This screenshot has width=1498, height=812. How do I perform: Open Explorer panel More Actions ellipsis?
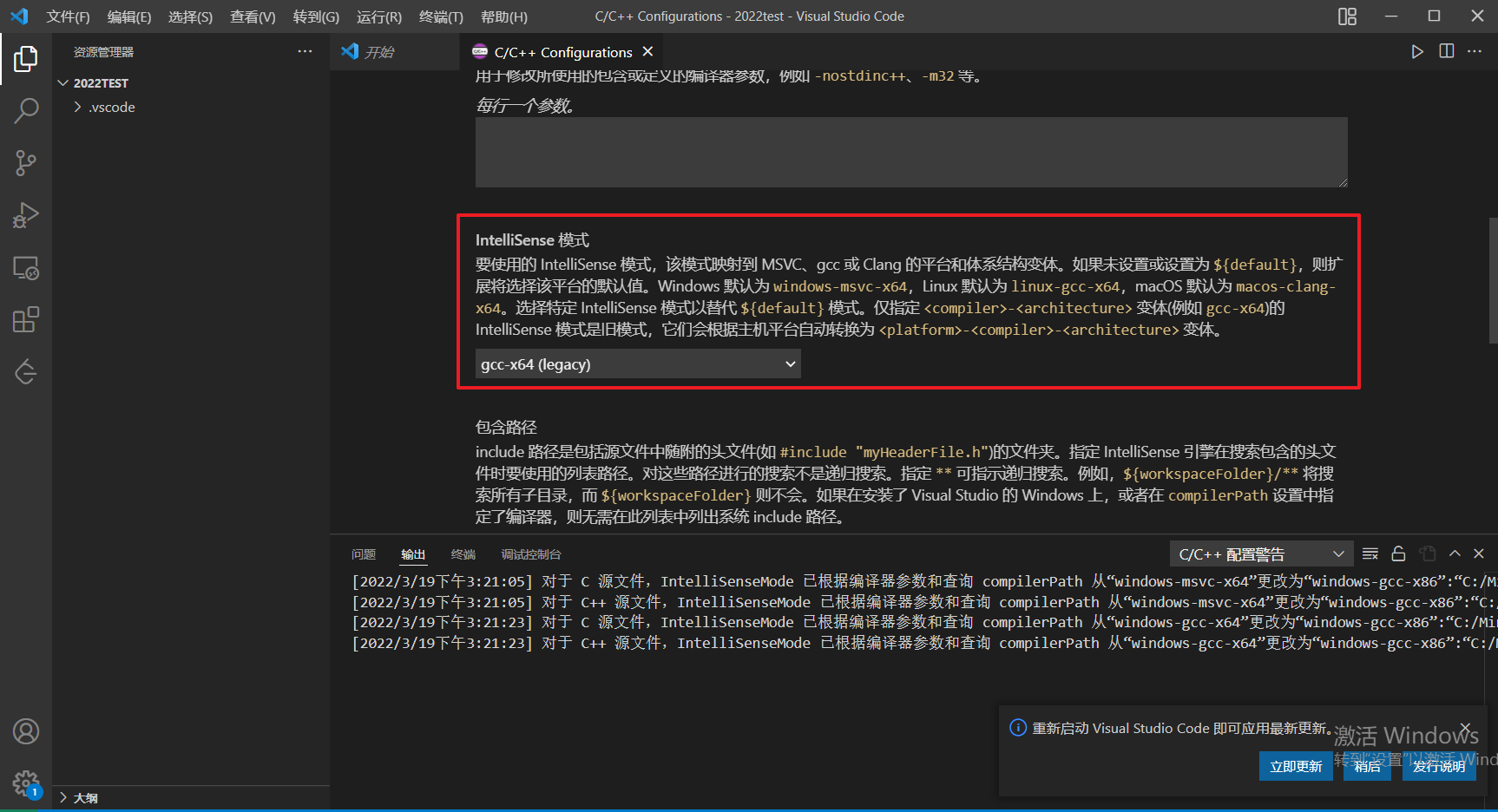tap(305, 52)
